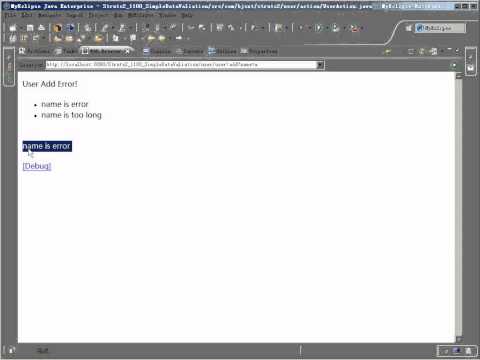Click the middle icon in bottom-right status area

coord(457,351)
